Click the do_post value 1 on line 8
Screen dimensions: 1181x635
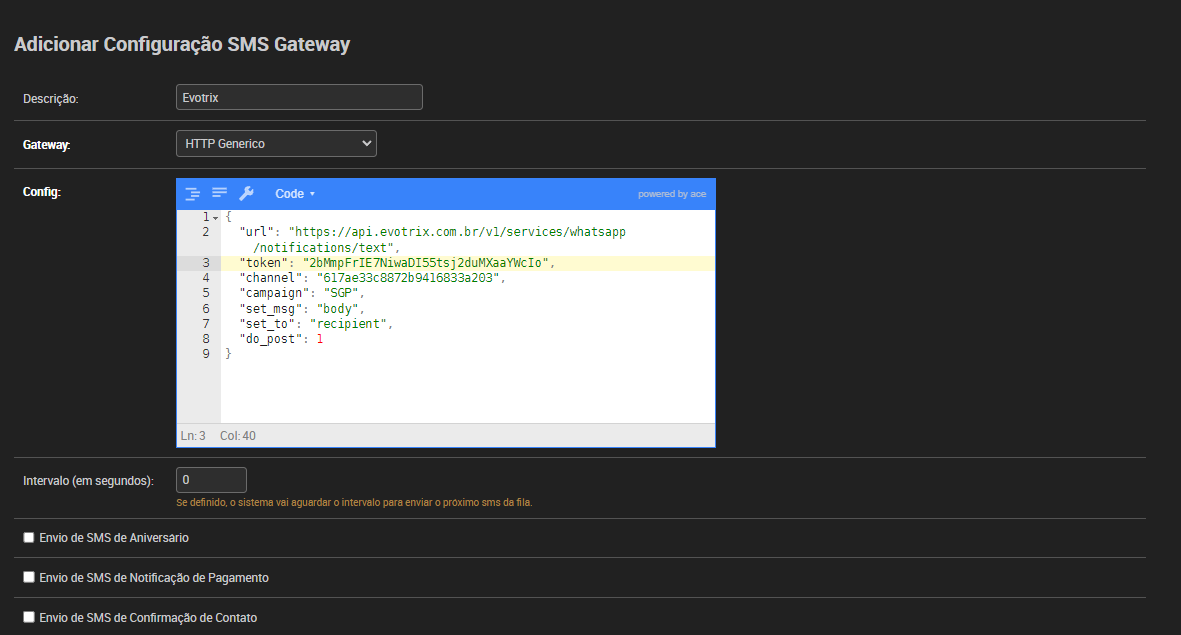[320, 339]
